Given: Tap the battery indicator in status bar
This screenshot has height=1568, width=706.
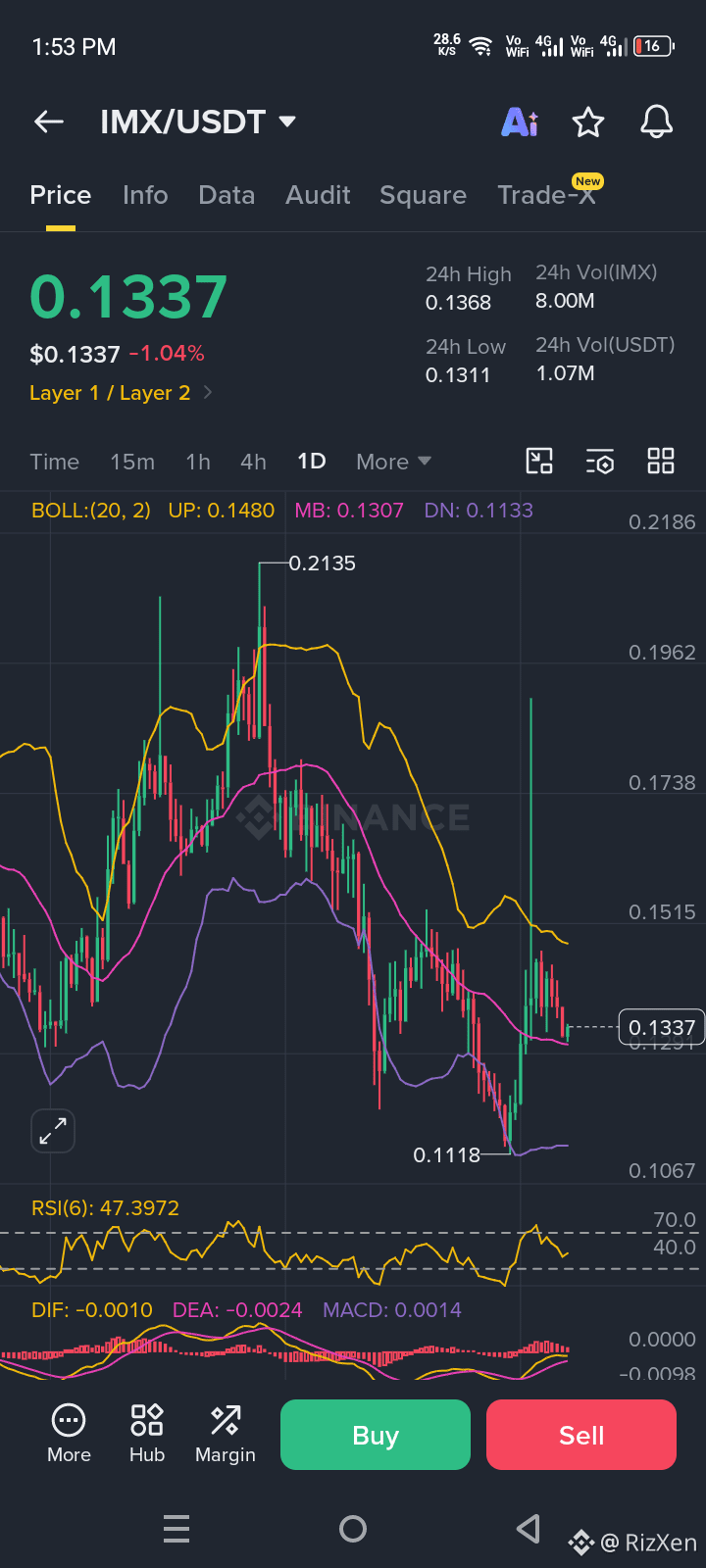Looking at the screenshot, I should point(653,46).
